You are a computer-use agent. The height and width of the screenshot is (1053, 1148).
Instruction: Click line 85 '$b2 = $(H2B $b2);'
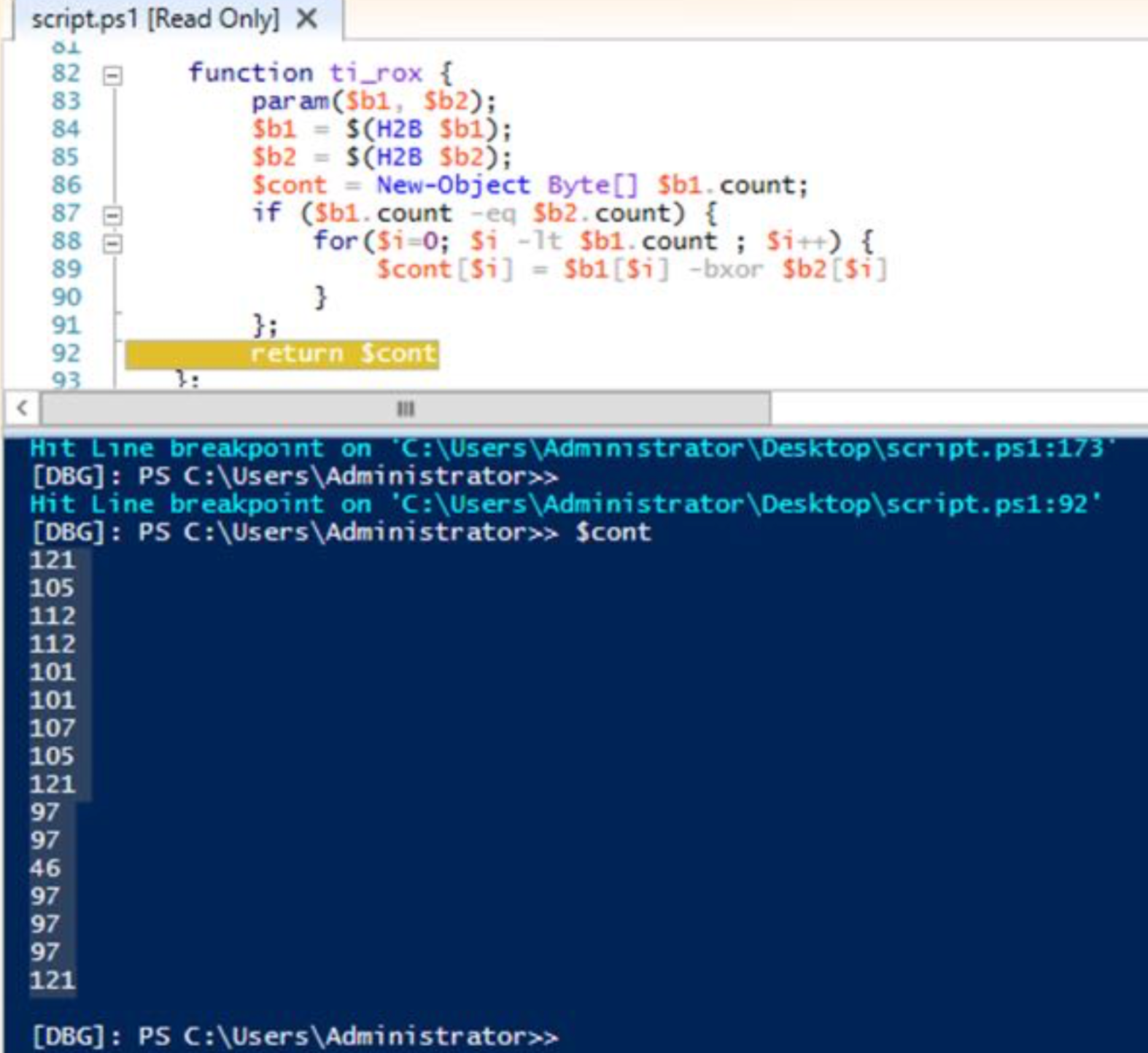(x=381, y=157)
